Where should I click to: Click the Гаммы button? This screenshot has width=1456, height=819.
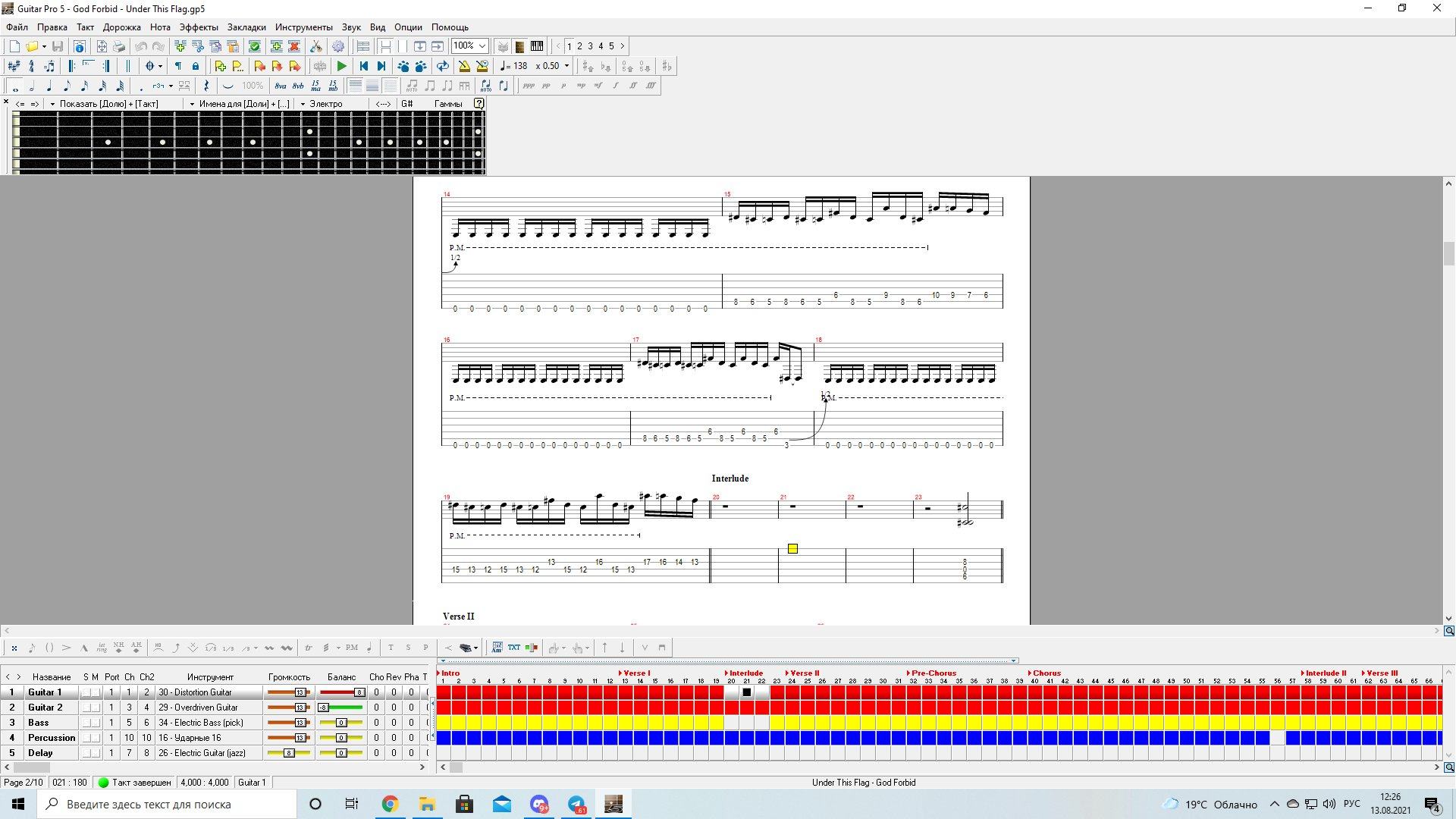448,104
